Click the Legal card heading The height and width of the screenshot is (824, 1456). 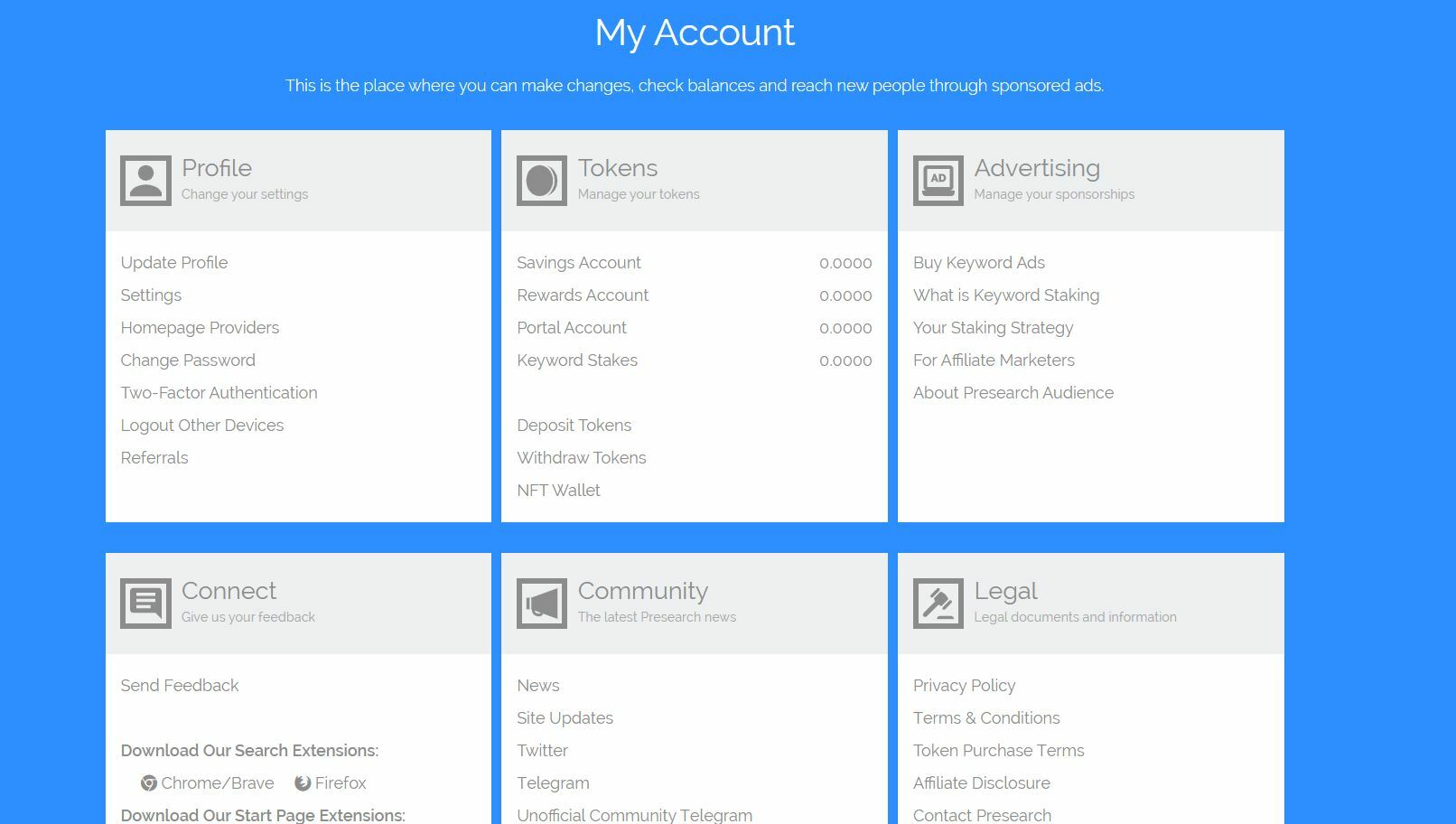point(1005,592)
